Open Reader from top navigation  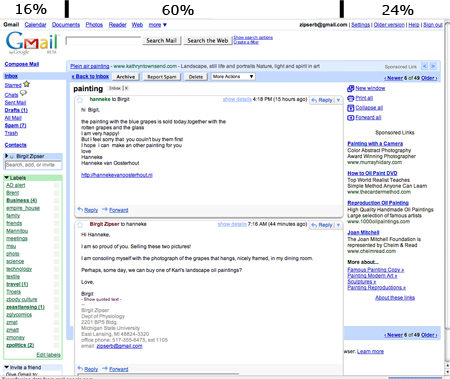point(117,25)
